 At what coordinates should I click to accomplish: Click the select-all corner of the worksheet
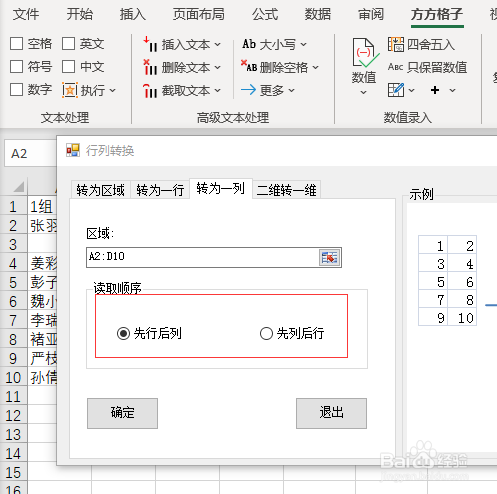pos(18,186)
